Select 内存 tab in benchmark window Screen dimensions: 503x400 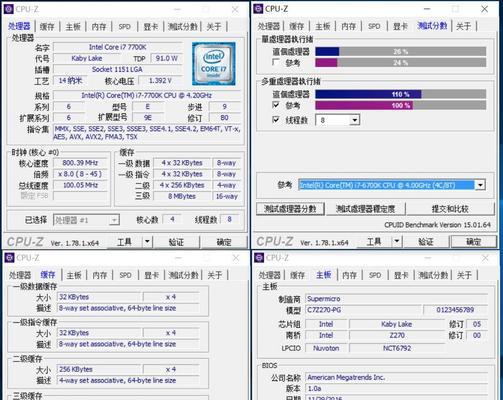[348, 26]
